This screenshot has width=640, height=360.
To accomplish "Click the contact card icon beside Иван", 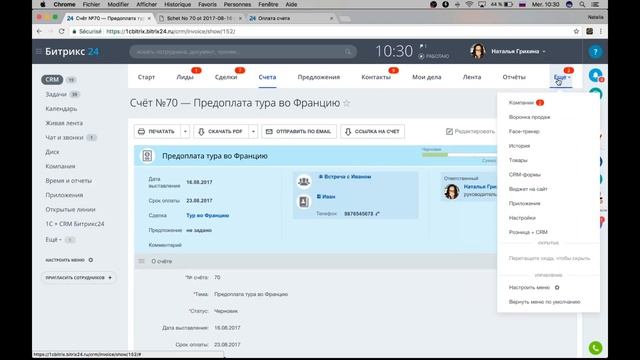I will [x=304, y=202].
